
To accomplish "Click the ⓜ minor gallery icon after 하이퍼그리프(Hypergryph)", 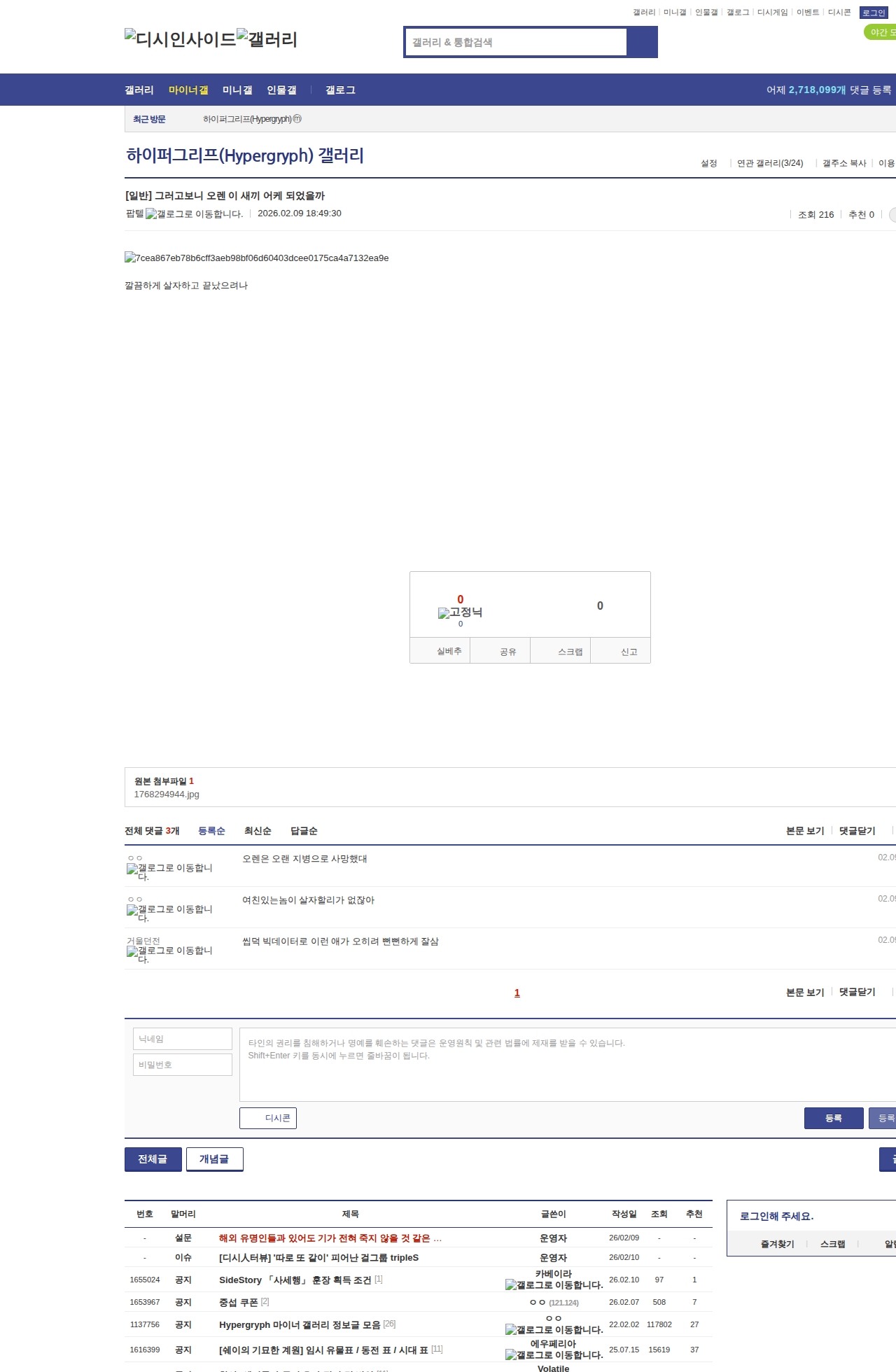I will coord(297,119).
